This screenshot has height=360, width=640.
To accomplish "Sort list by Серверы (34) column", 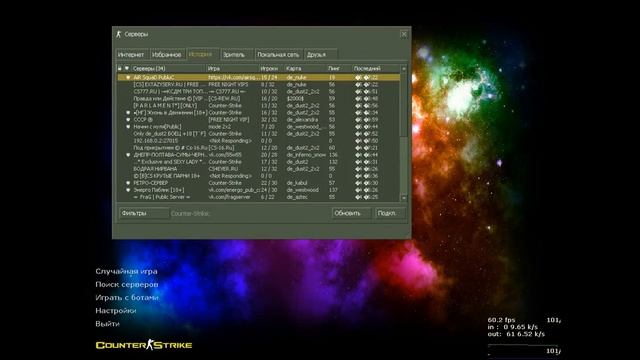I will pyautogui.click(x=168, y=69).
